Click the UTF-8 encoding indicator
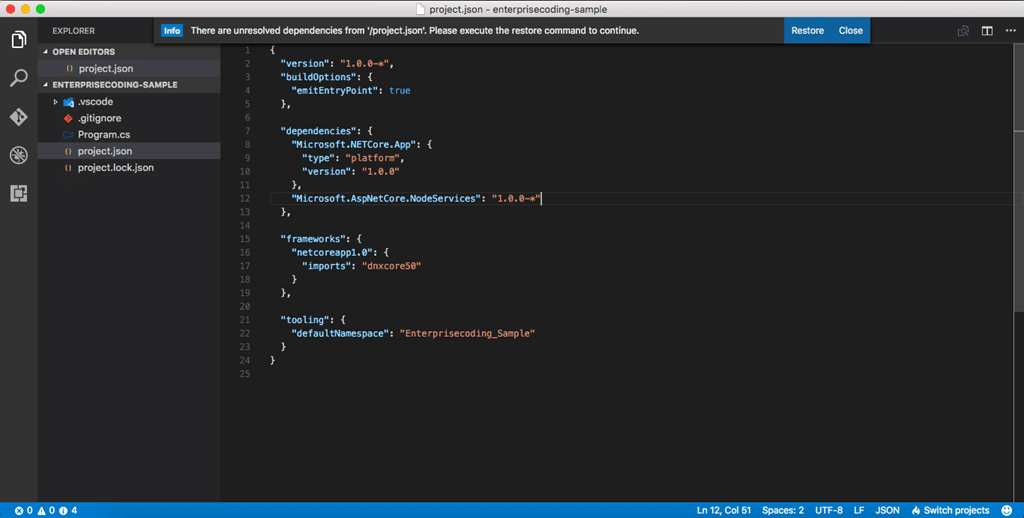Screen dimensions: 1024x518 pyautogui.click(x=829, y=510)
